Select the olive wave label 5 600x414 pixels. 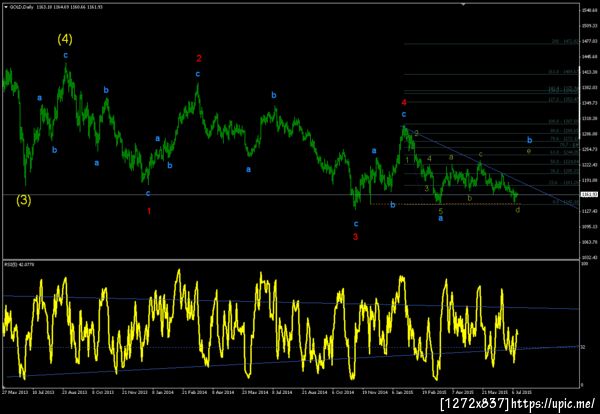point(440,211)
